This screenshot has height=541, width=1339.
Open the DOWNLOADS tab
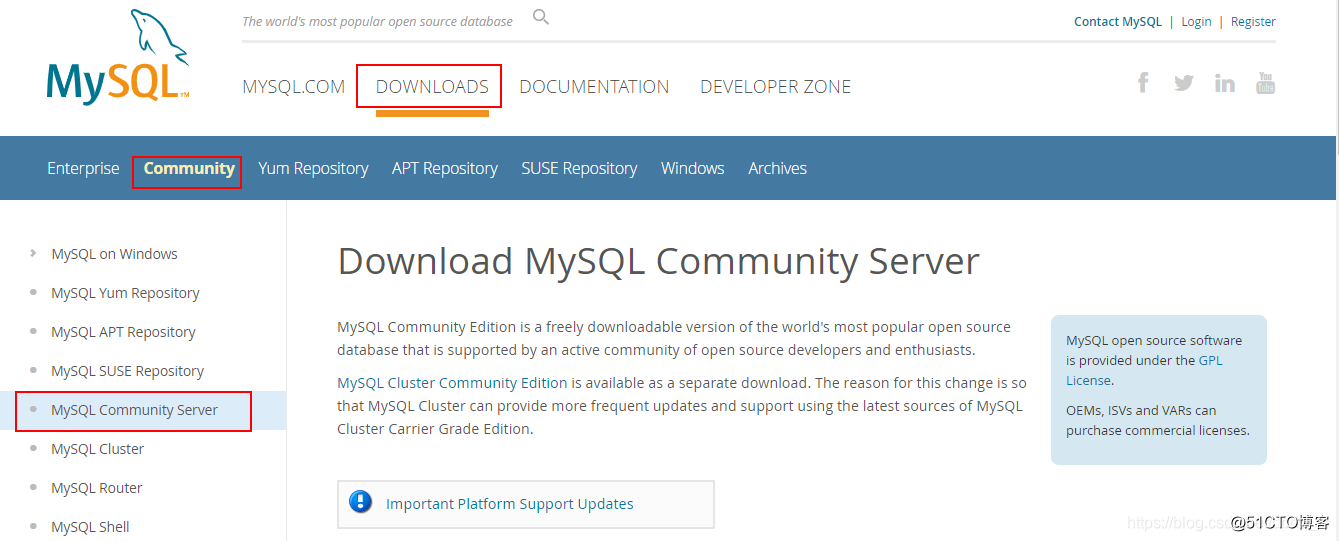[x=432, y=87]
